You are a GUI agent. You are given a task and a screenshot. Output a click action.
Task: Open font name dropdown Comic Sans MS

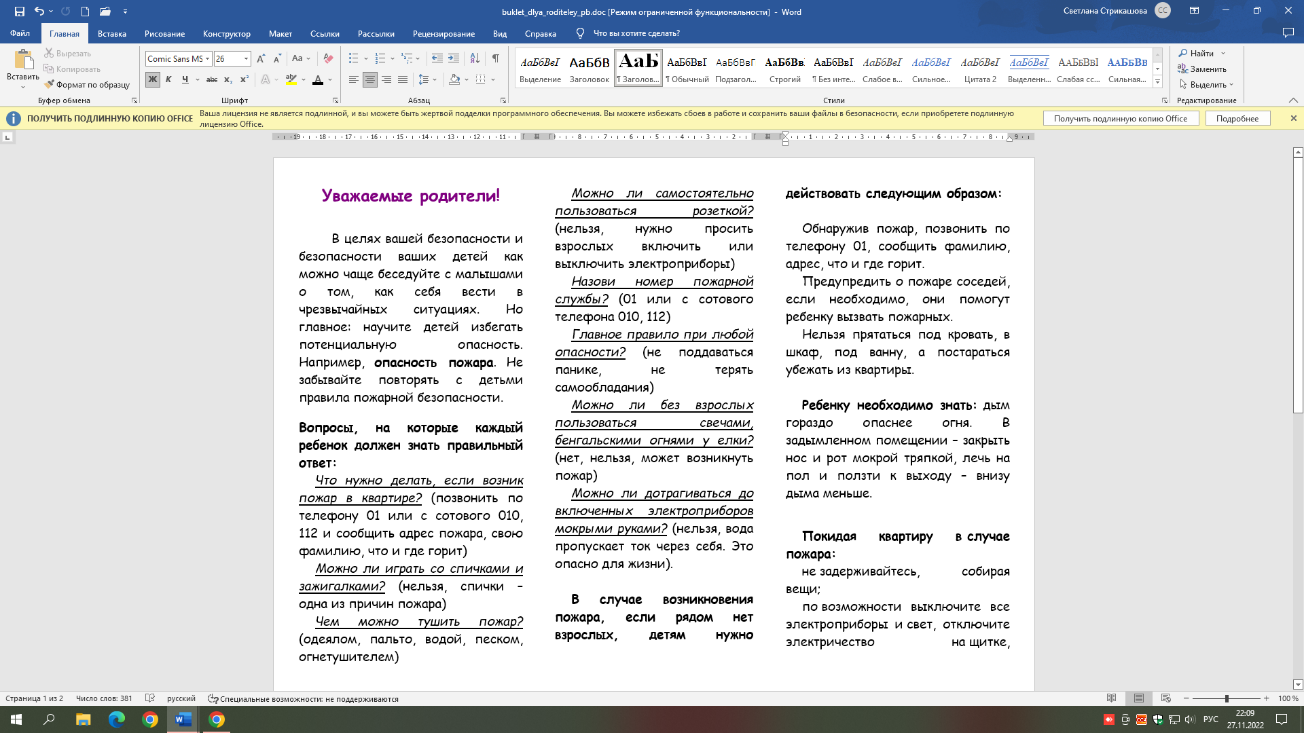point(207,59)
